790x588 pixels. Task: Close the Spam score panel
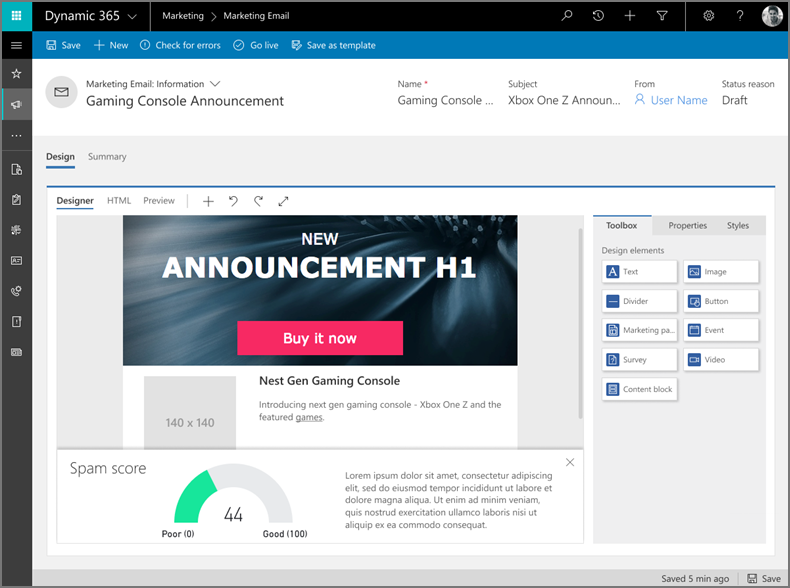tap(570, 462)
